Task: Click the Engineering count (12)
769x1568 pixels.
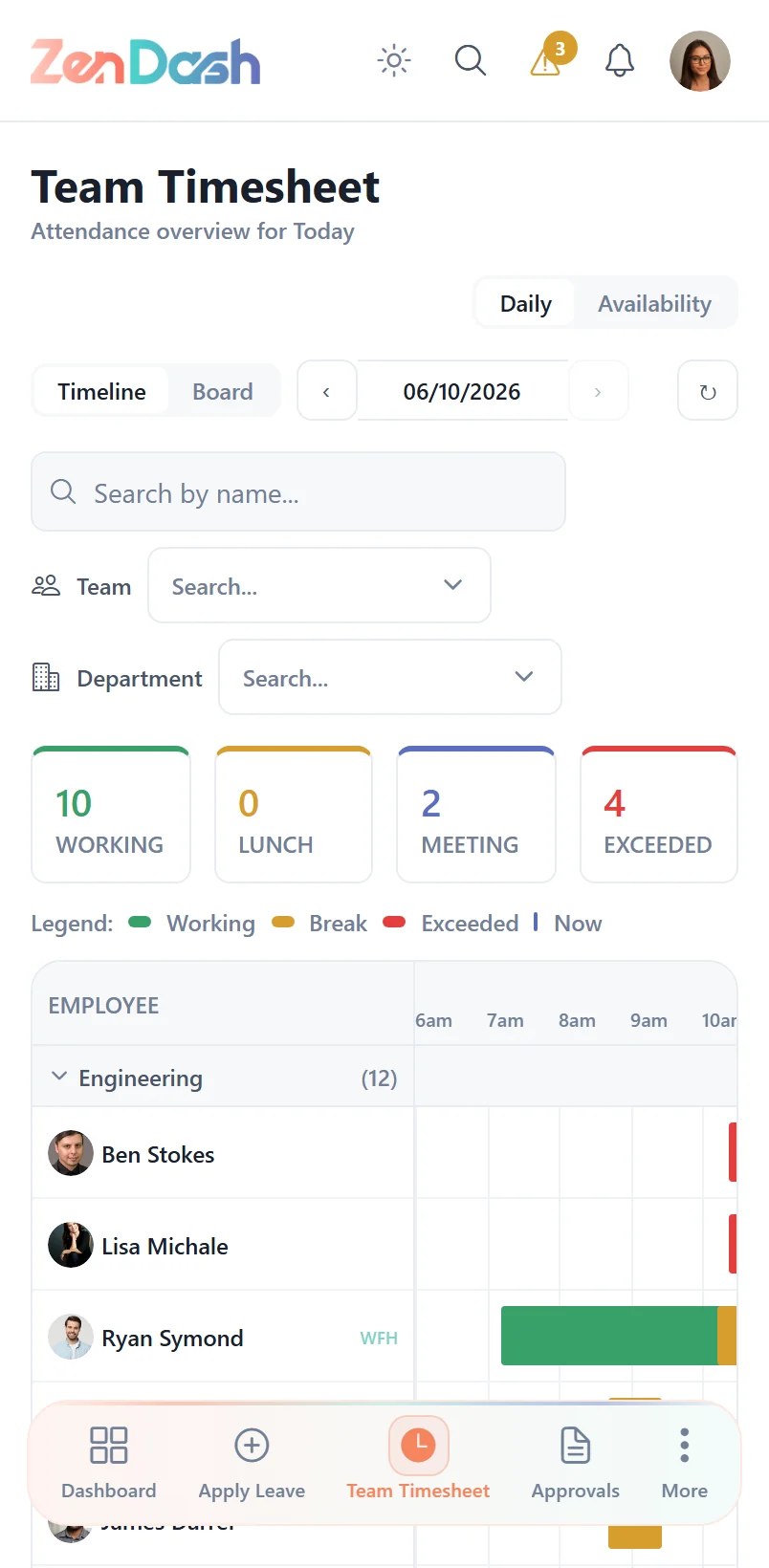Action: point(379,1078)
